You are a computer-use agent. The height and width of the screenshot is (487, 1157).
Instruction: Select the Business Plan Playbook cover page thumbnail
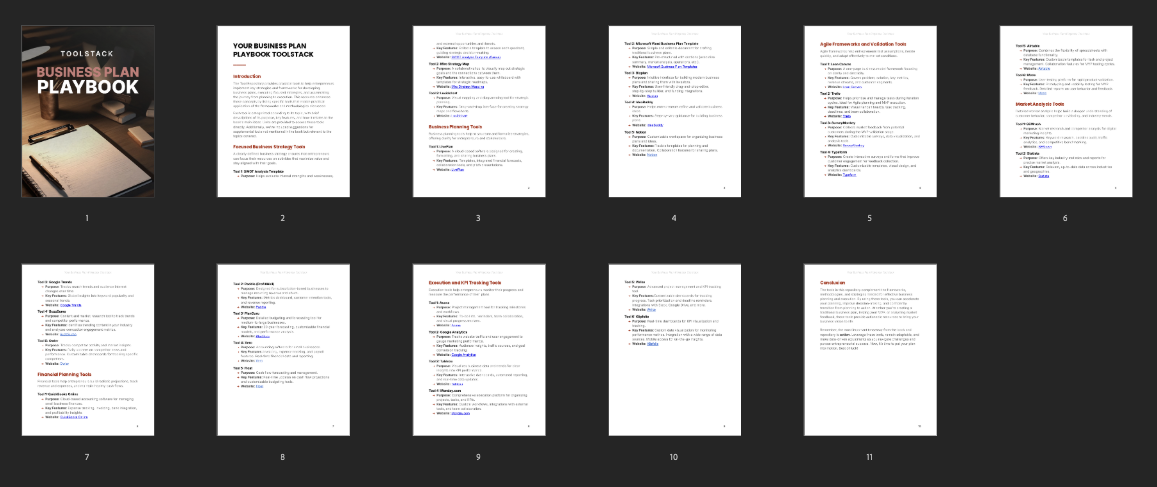[x=87, y=110]
